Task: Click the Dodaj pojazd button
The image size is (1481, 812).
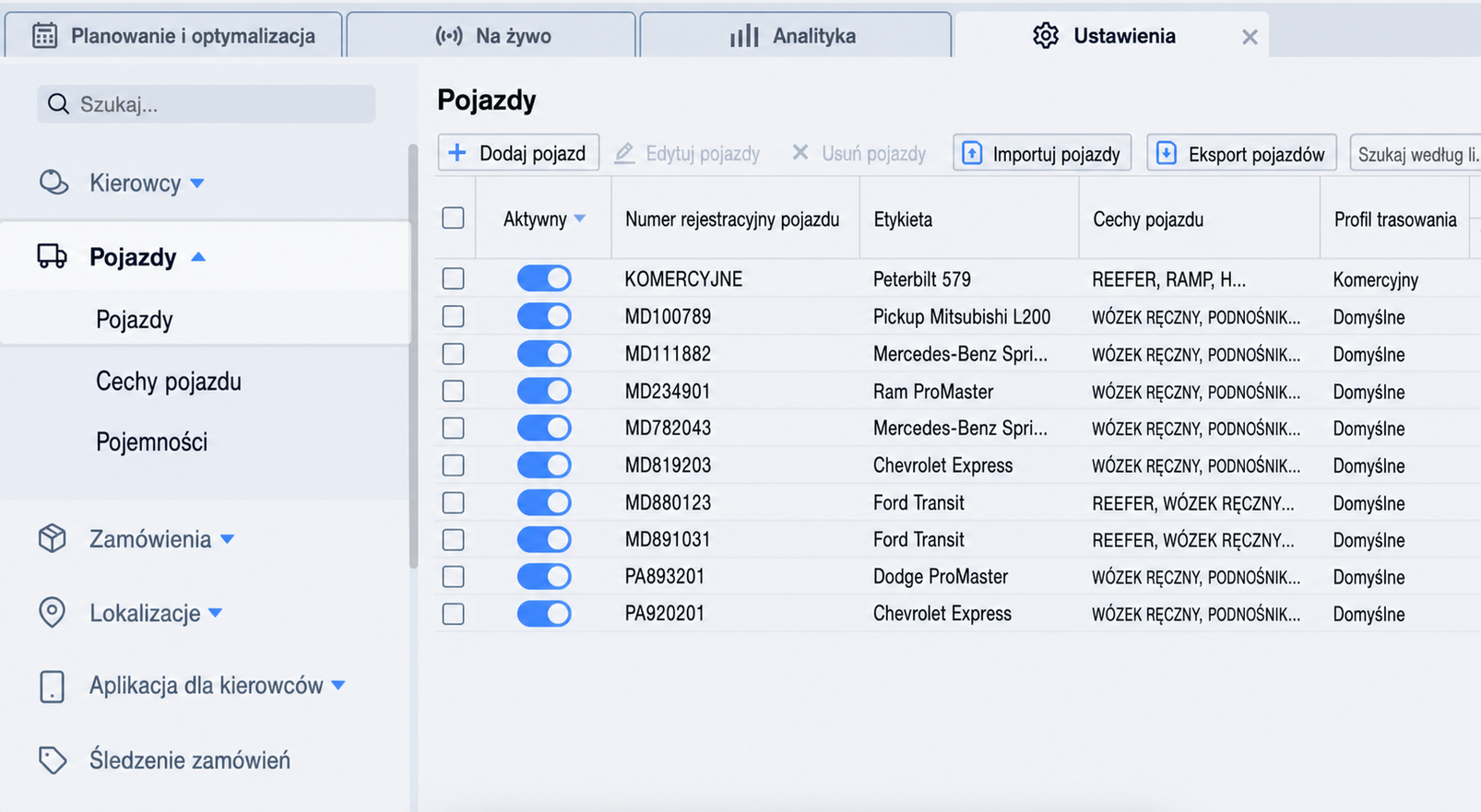Action: click(518, 153)
